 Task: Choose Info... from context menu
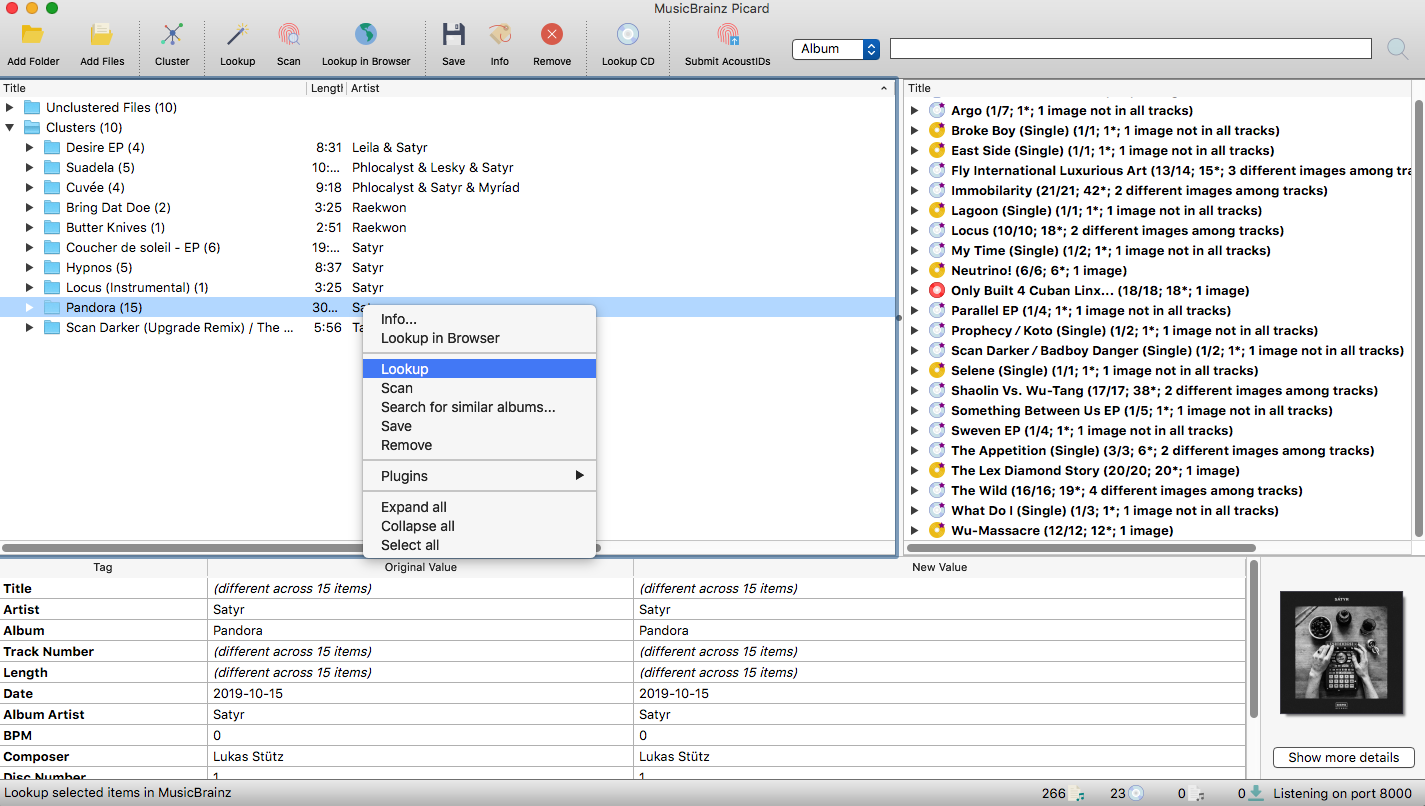pos(479,319)
